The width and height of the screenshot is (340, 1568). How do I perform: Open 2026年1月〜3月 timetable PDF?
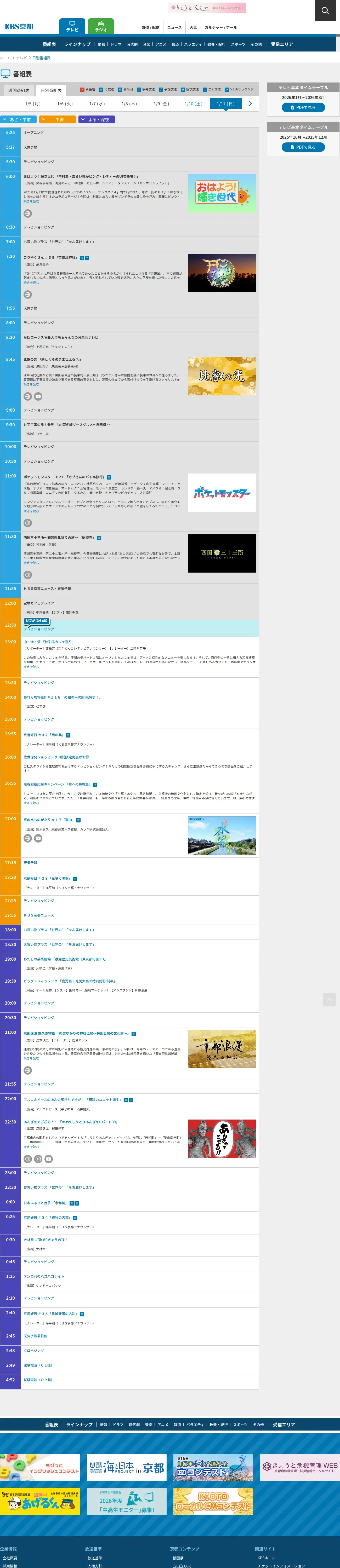[303, 108]
